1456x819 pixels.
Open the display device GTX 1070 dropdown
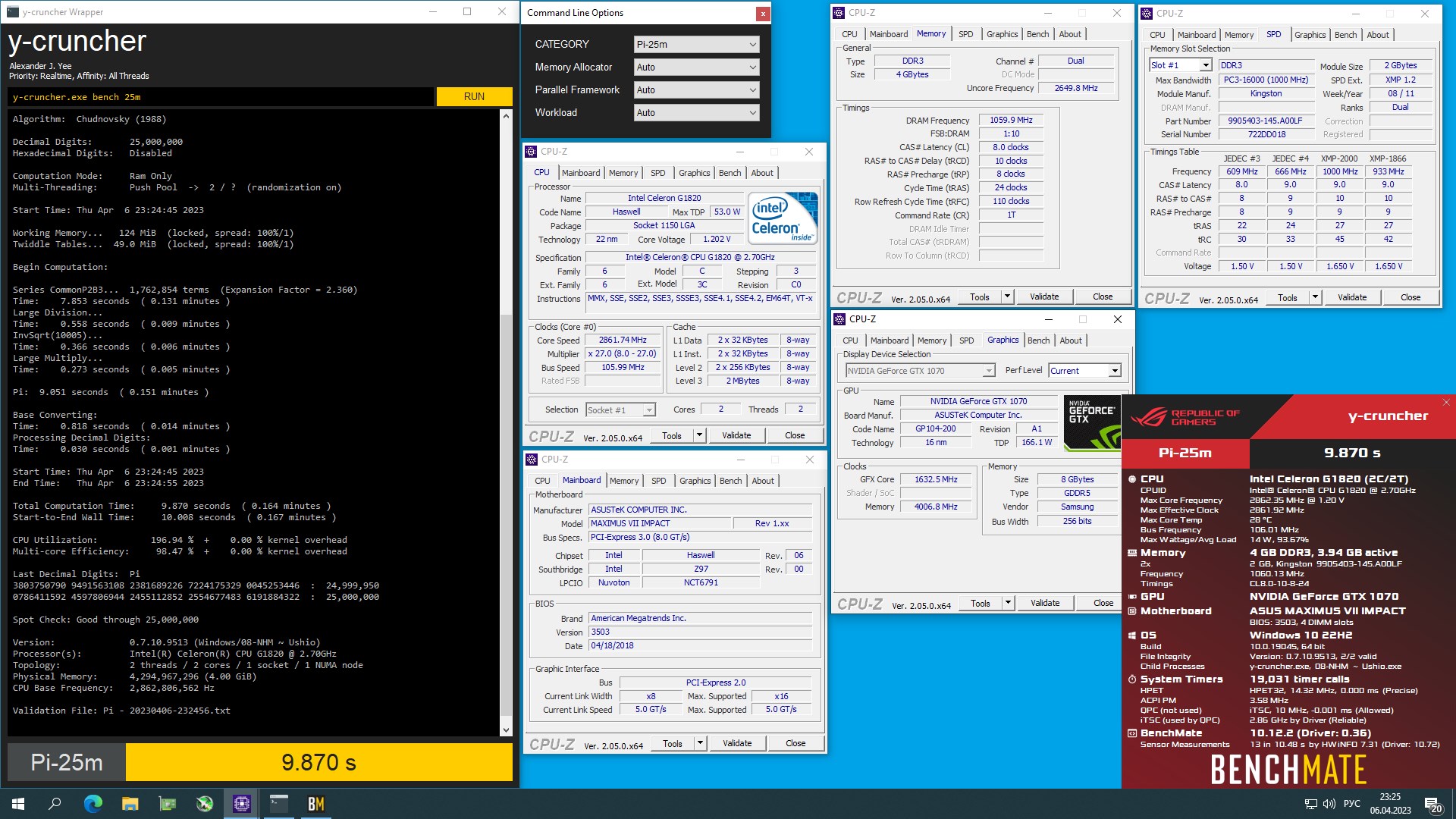pyautogui.click(x=920, y=371)
